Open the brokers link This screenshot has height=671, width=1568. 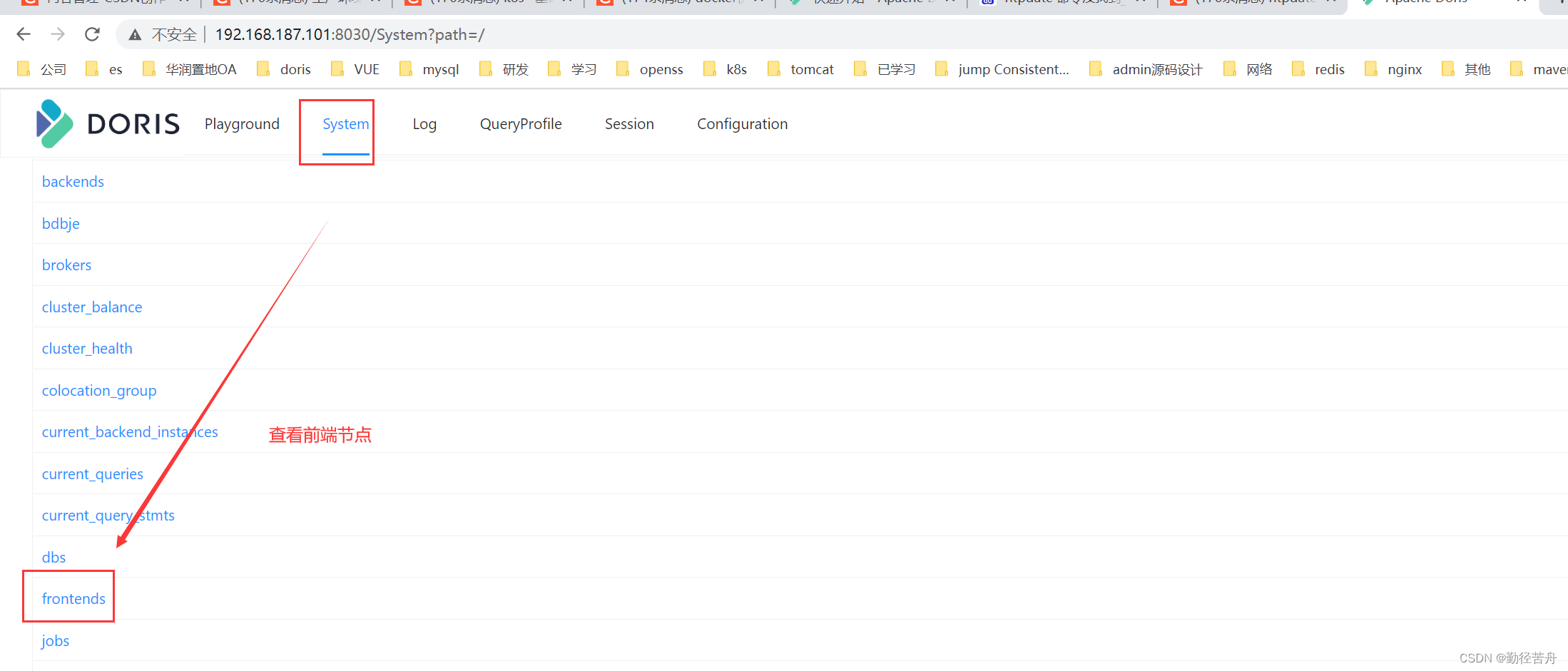(66, 265)
